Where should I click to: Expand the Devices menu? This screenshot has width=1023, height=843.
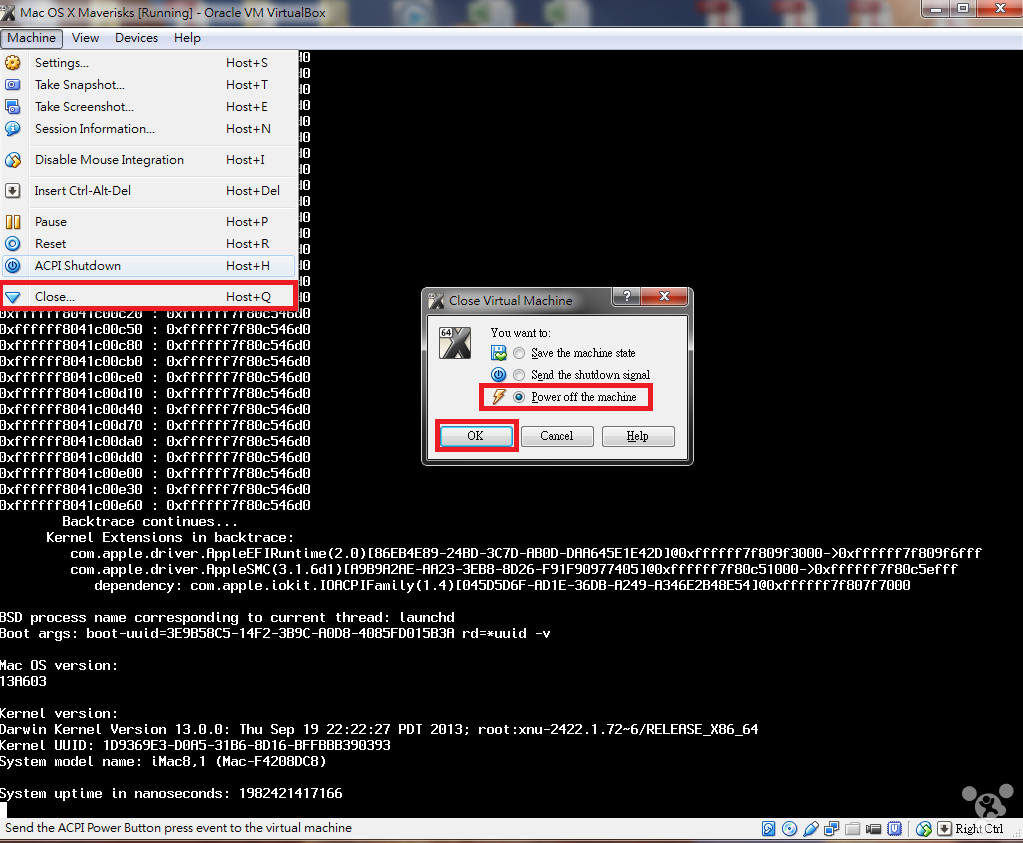136,38
